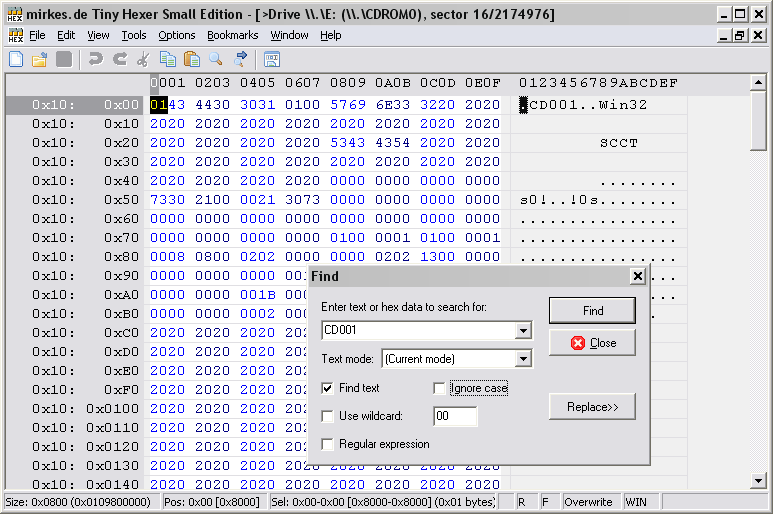Screen dimensions: 773x514
Task: Click the HEX application icon in title bar
Action: click(x=15, y=14)
